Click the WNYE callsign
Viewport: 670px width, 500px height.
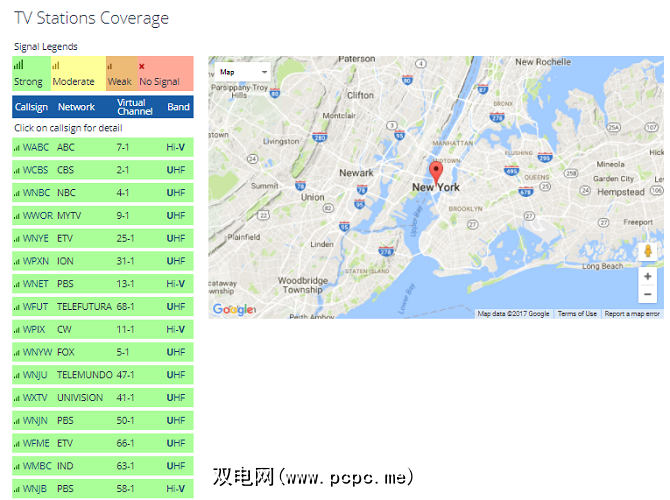click(35, 238)
